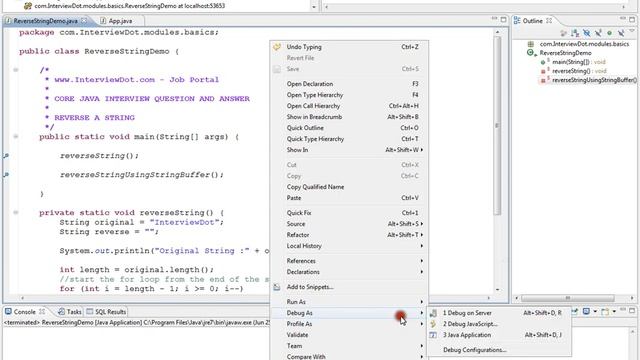Expand the Run As submenu
The height and width of the screenshot is (360, 640).
coord(349,302)
